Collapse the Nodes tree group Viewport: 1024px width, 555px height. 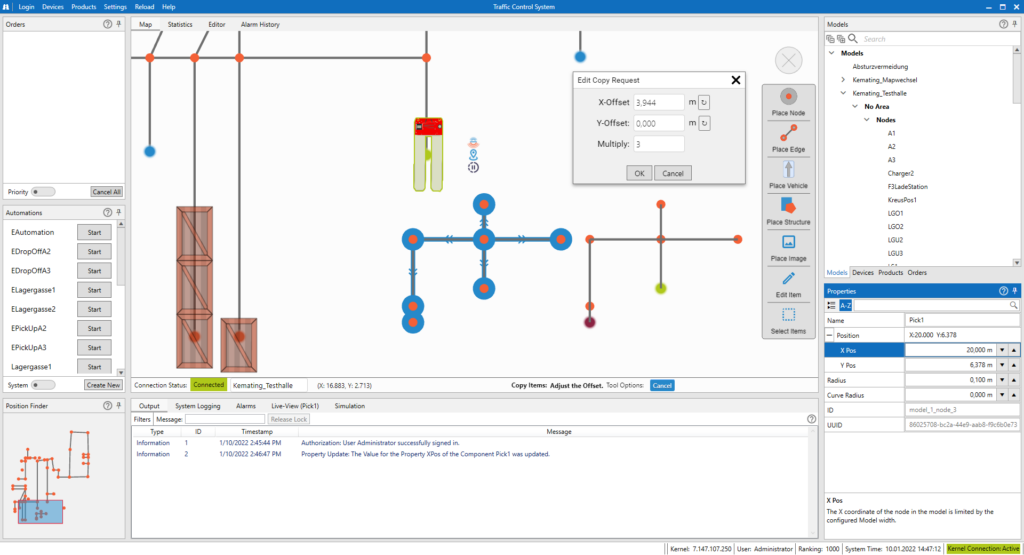pos(867,120)
